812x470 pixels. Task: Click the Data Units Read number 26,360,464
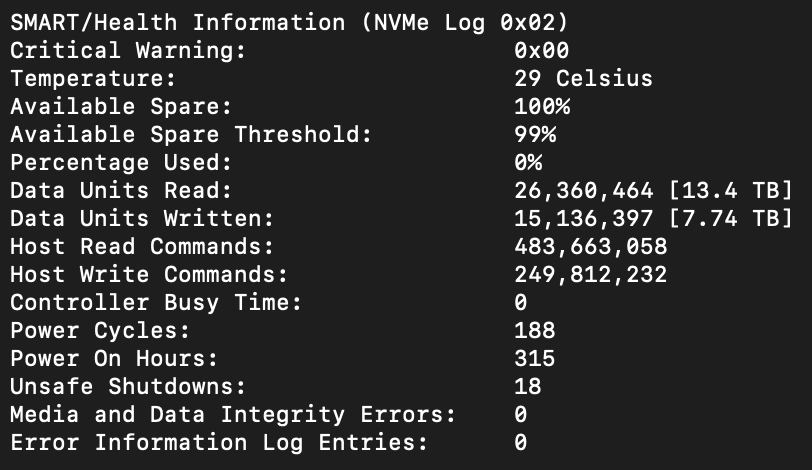pos(584,191)
